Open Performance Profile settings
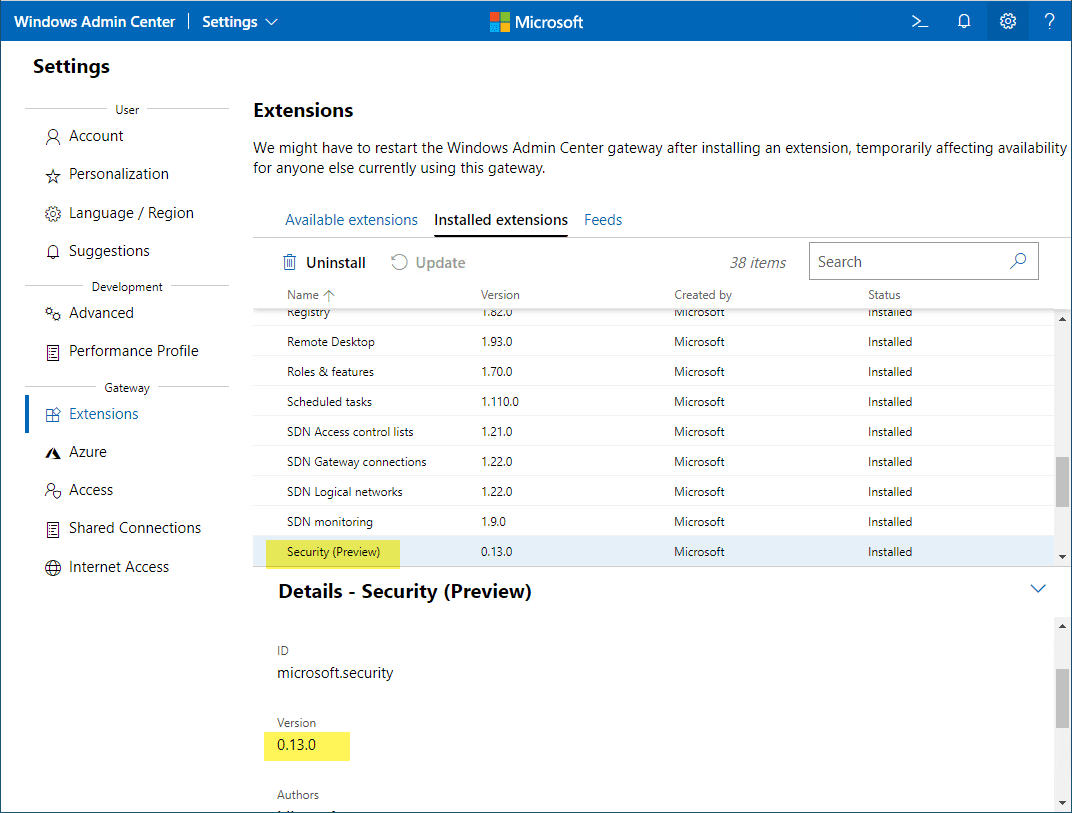 133,351
